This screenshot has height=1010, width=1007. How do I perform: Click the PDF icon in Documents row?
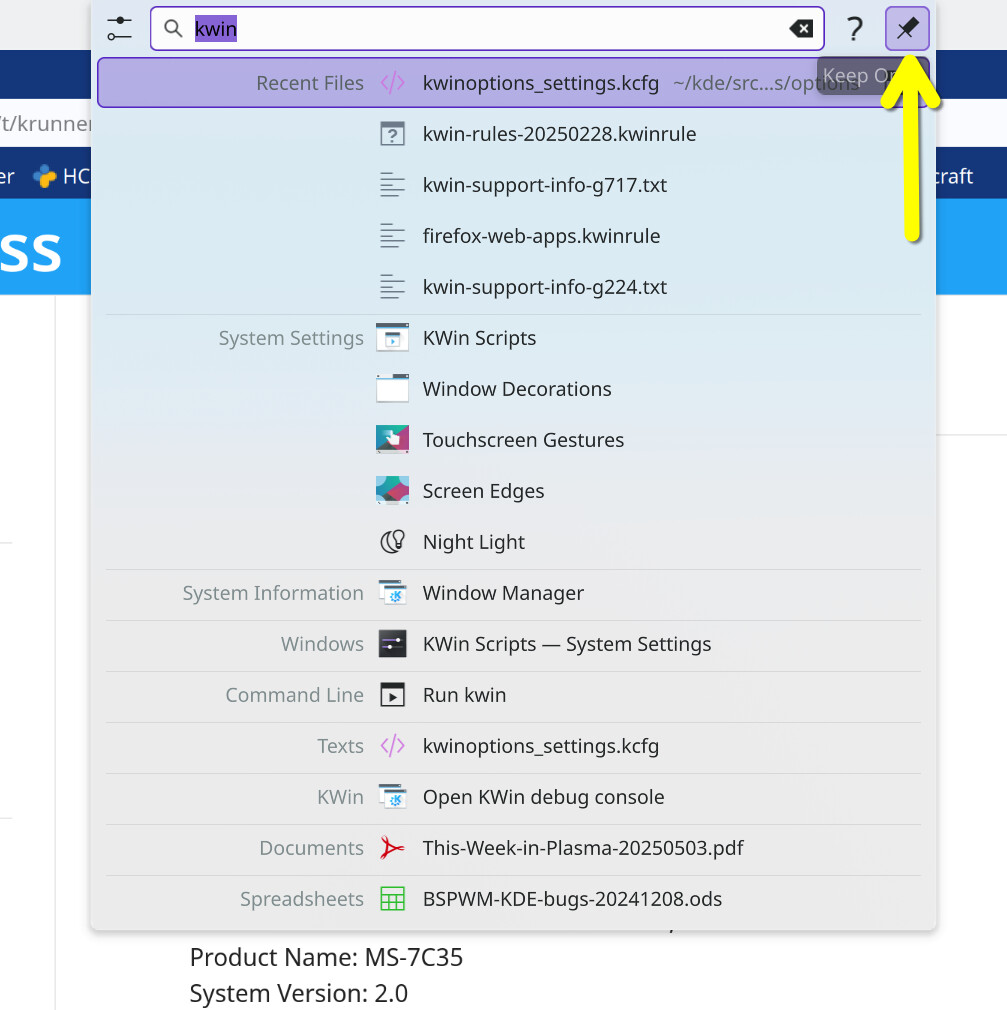pos(392,848)
